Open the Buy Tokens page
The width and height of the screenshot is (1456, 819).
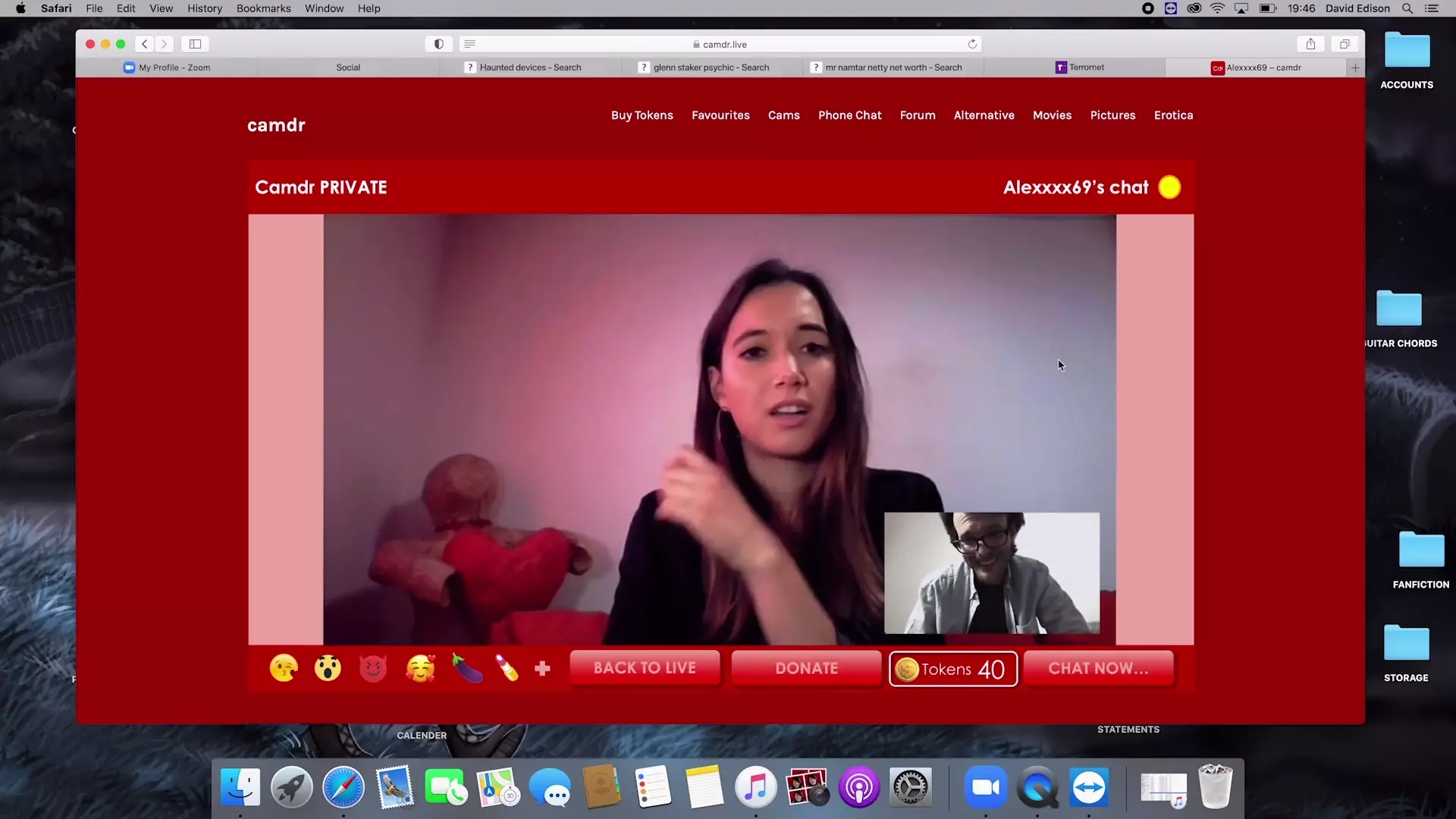click(642, 115)
